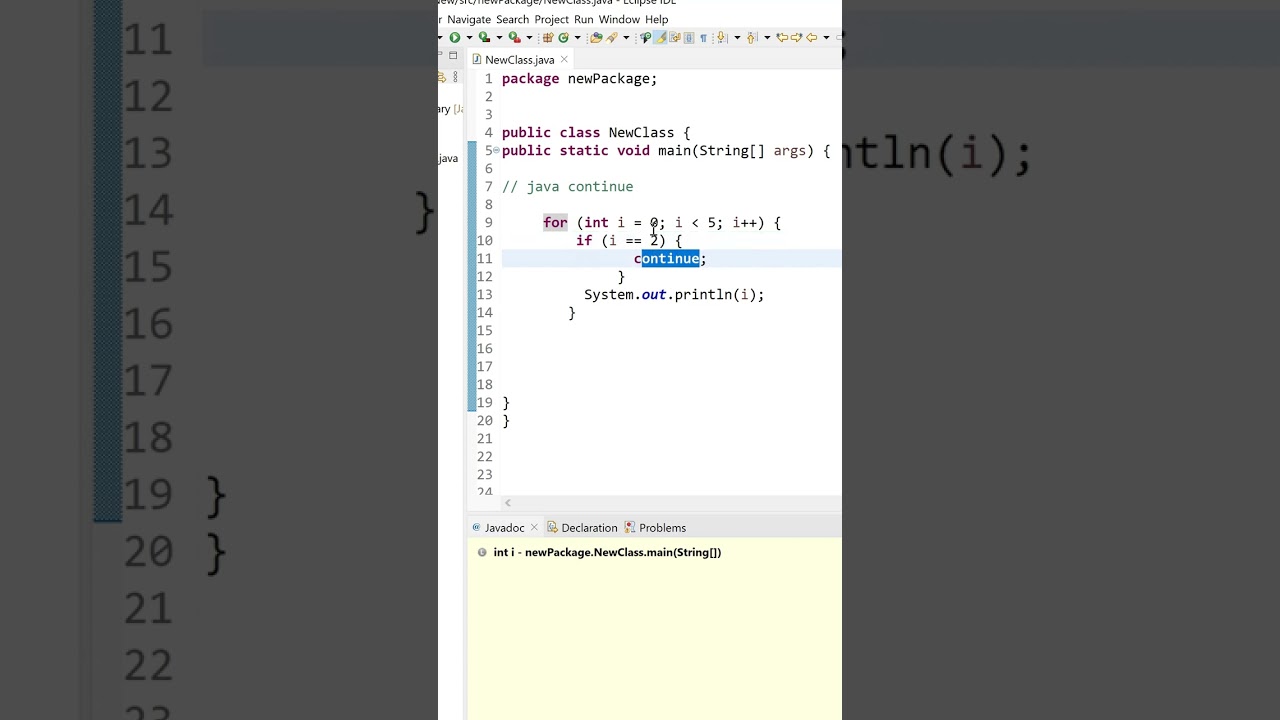Open the Help menu
Screen dimensions: 1280x720
pyautogui.click(x=657, y=19)
